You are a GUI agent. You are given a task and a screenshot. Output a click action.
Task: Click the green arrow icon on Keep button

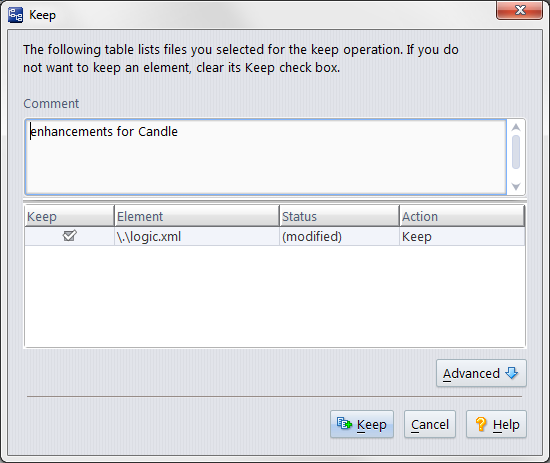344,424
